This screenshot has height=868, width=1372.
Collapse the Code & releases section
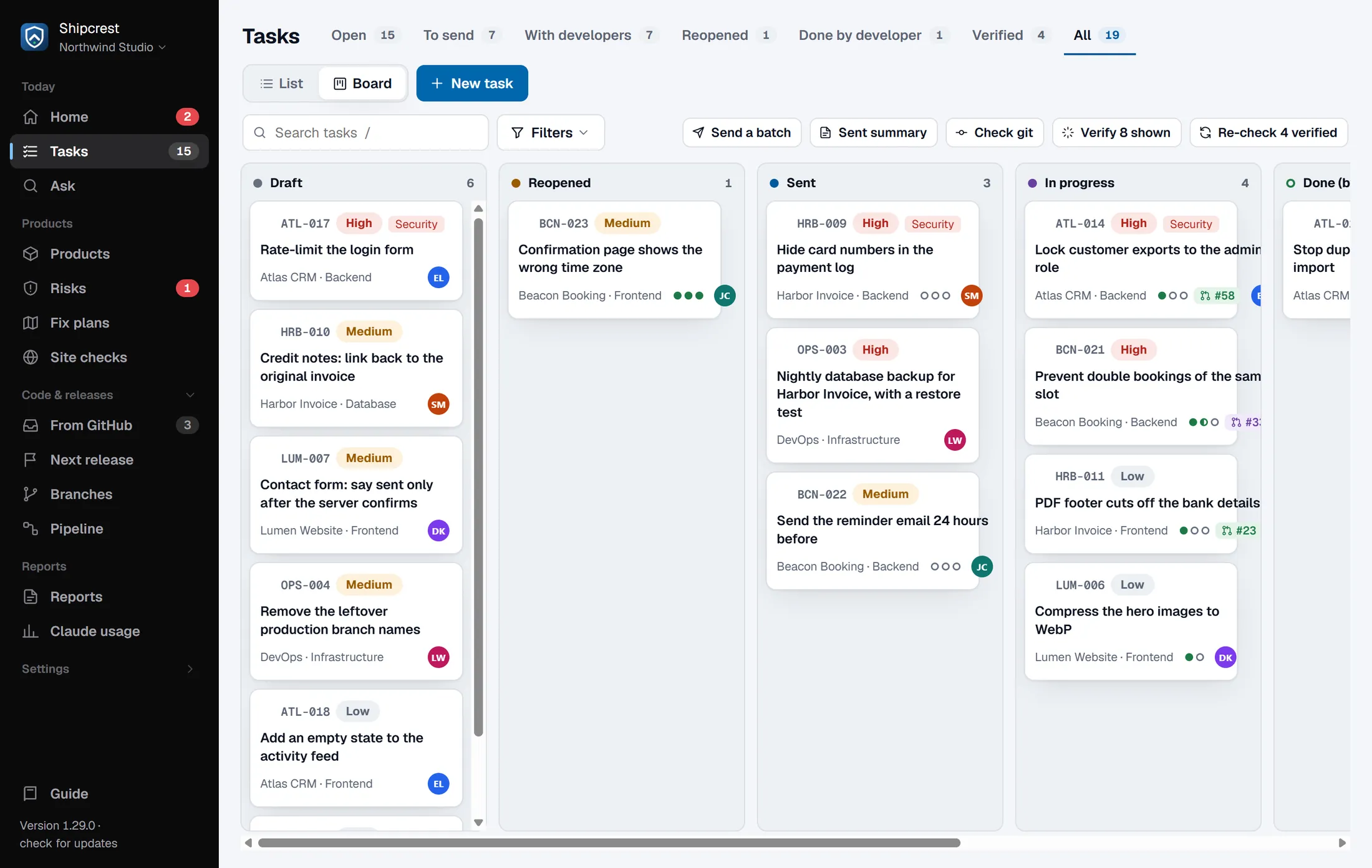(x=109, y=395)
